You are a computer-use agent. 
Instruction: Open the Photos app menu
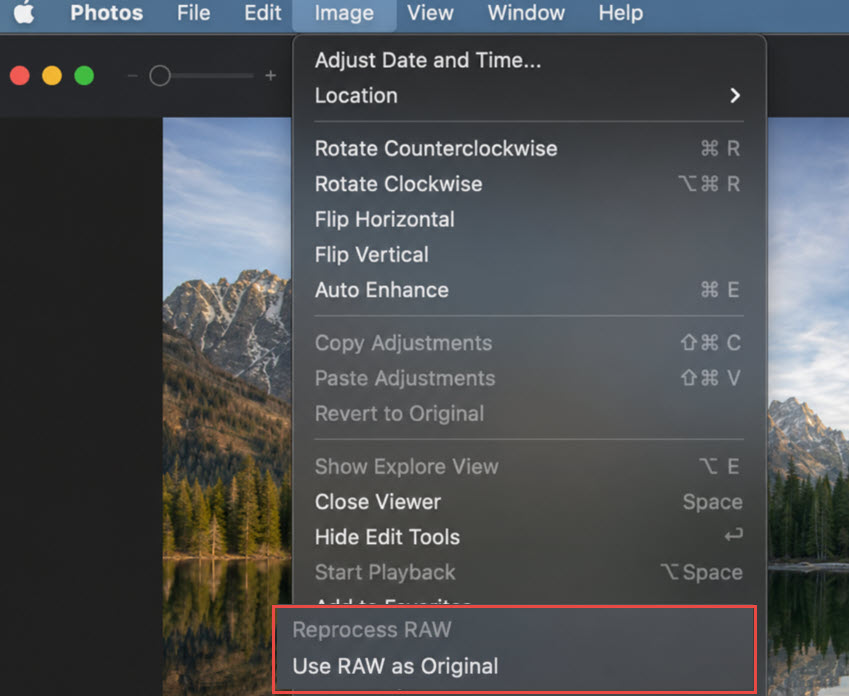pos(107,12)
